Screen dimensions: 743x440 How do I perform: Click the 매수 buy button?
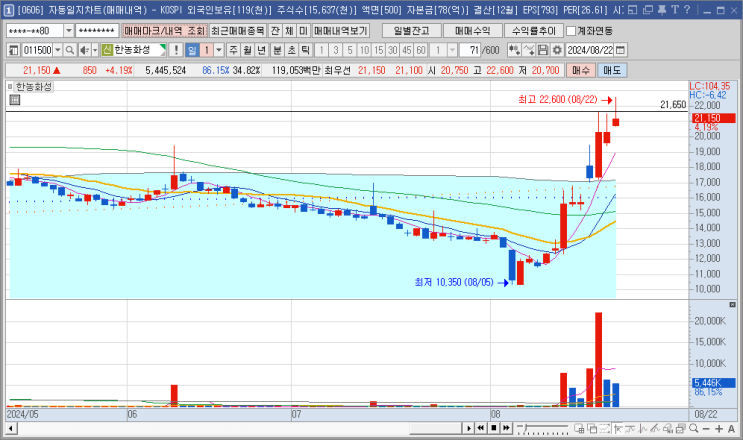click(x=581, y=71)
